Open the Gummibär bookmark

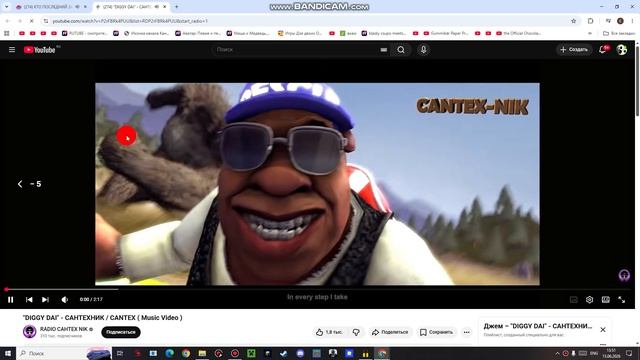(x=445, y=33)
